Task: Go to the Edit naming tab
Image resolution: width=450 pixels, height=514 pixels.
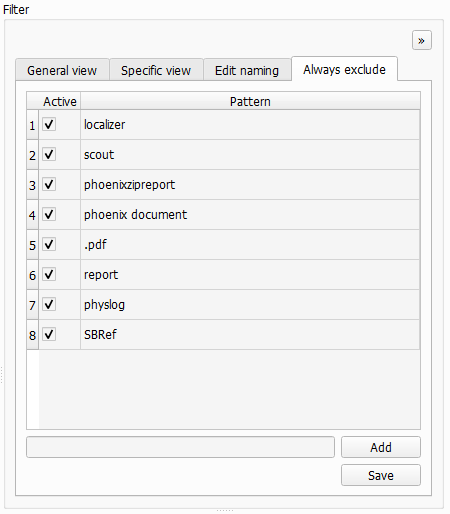Action: pyautogui.click(x=247, y=70)
